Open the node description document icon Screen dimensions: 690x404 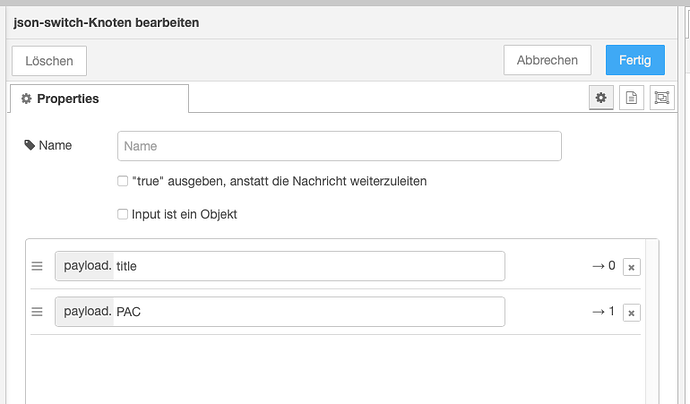pos(631,97)
